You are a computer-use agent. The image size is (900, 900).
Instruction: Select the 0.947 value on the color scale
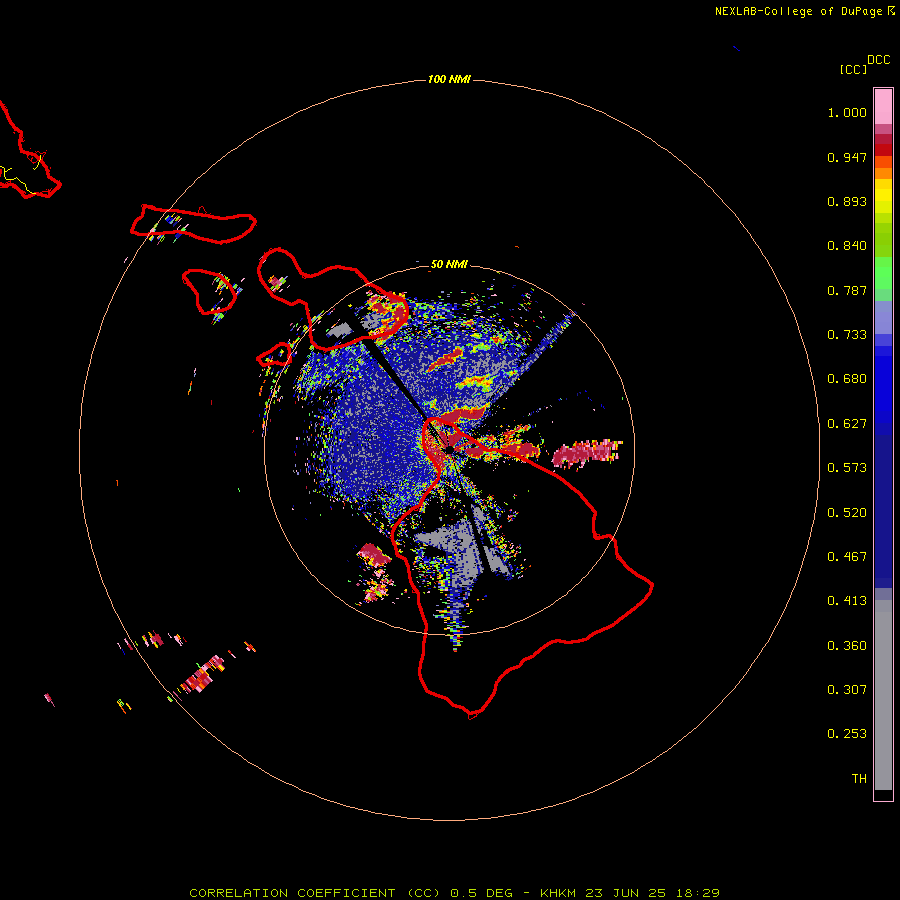coord(847,157)
